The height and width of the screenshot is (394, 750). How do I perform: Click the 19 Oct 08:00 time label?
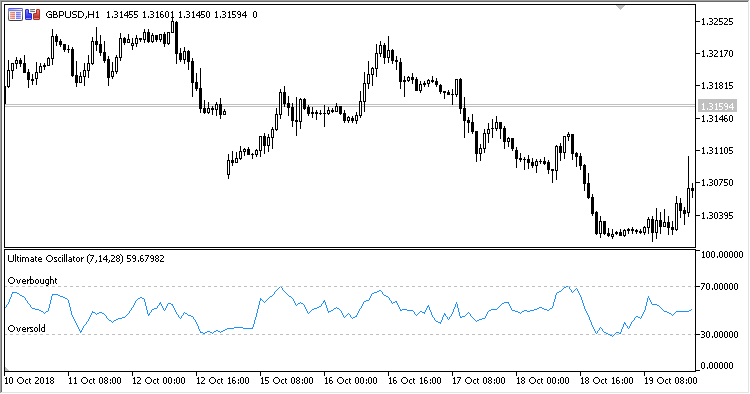click(671, 381)
